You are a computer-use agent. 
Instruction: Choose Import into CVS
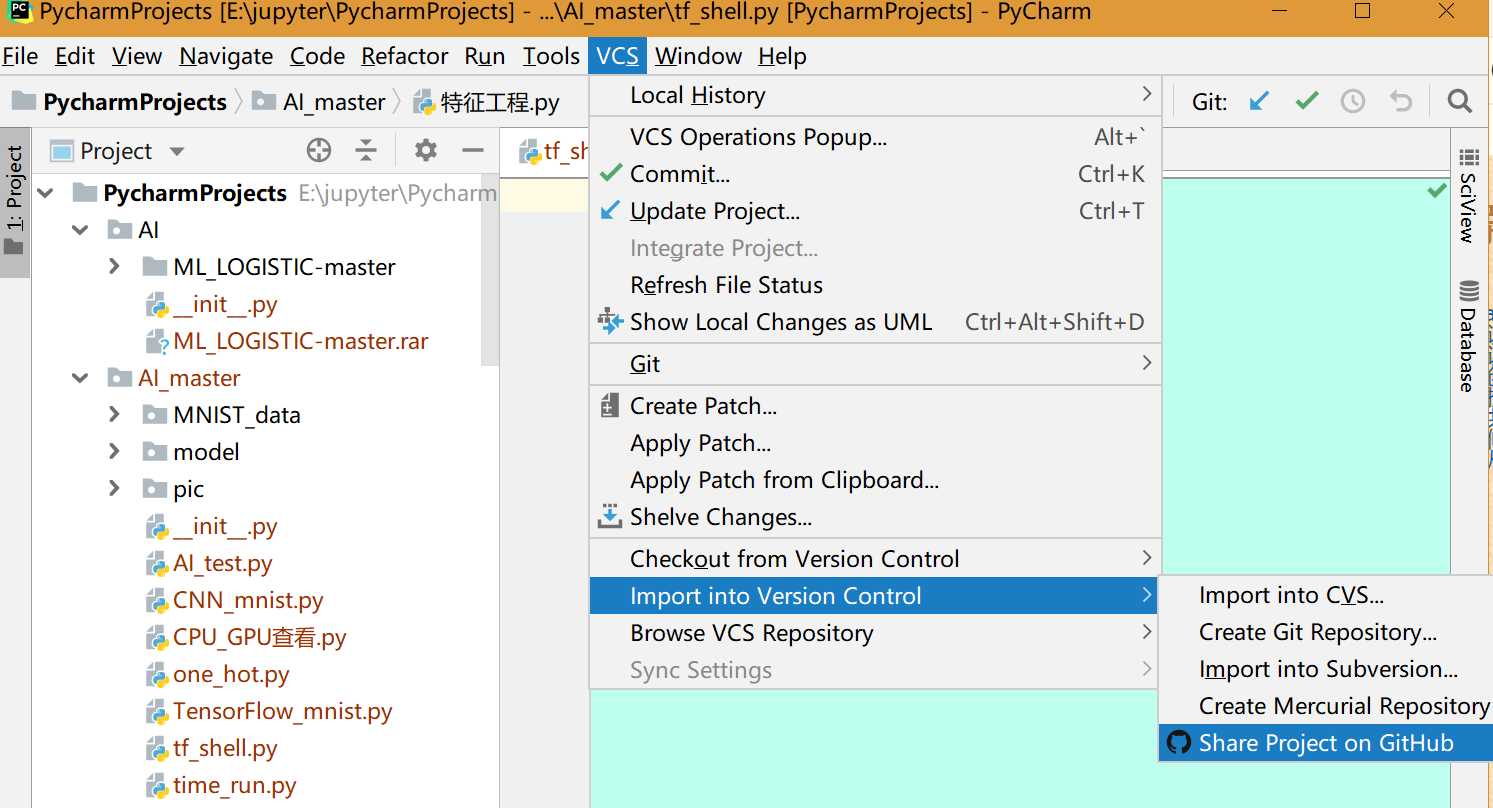pyautogui.click(x=1326, y=595)
